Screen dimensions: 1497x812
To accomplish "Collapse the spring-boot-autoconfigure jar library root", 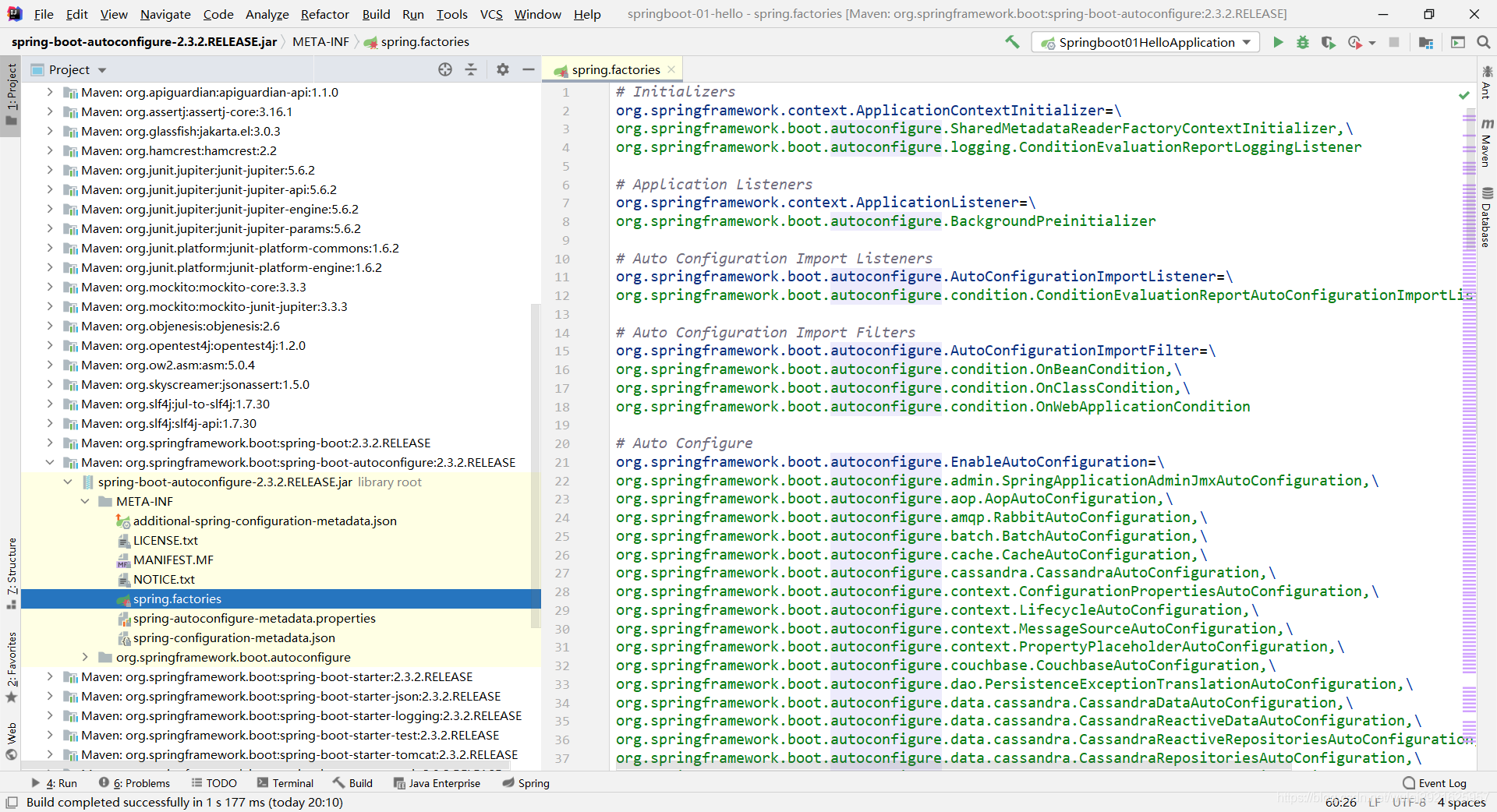I will pos(68,482).
